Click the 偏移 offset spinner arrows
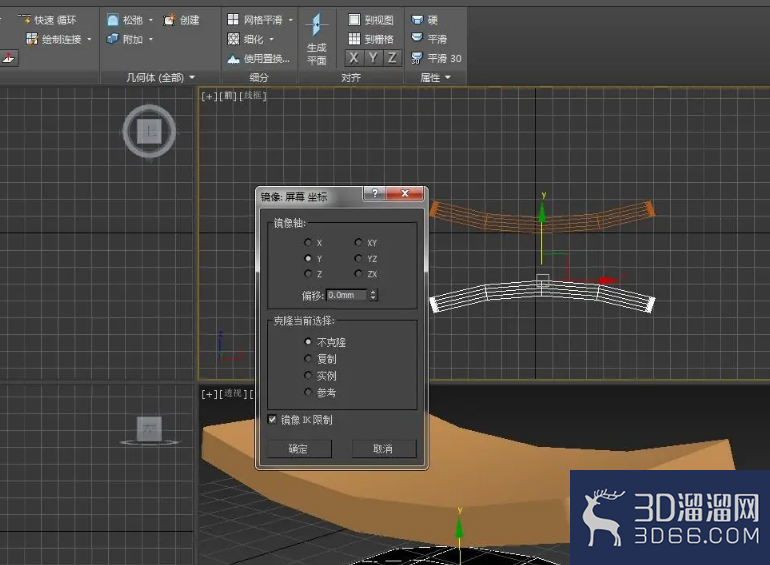770x565 pixels. coord(373,295)
